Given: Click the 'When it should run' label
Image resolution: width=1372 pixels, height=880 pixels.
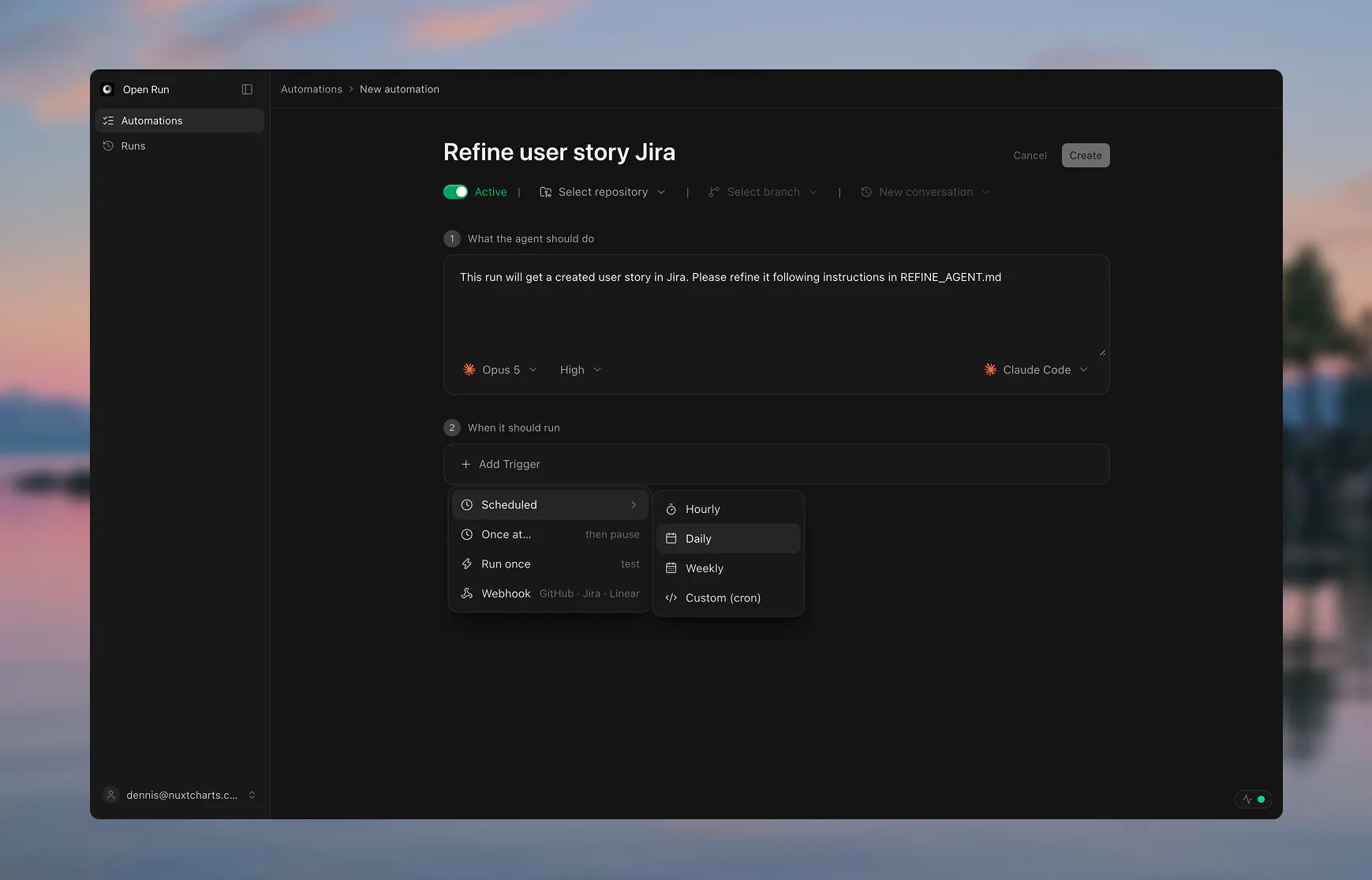Looking at the screenshot, I should 514,428.
